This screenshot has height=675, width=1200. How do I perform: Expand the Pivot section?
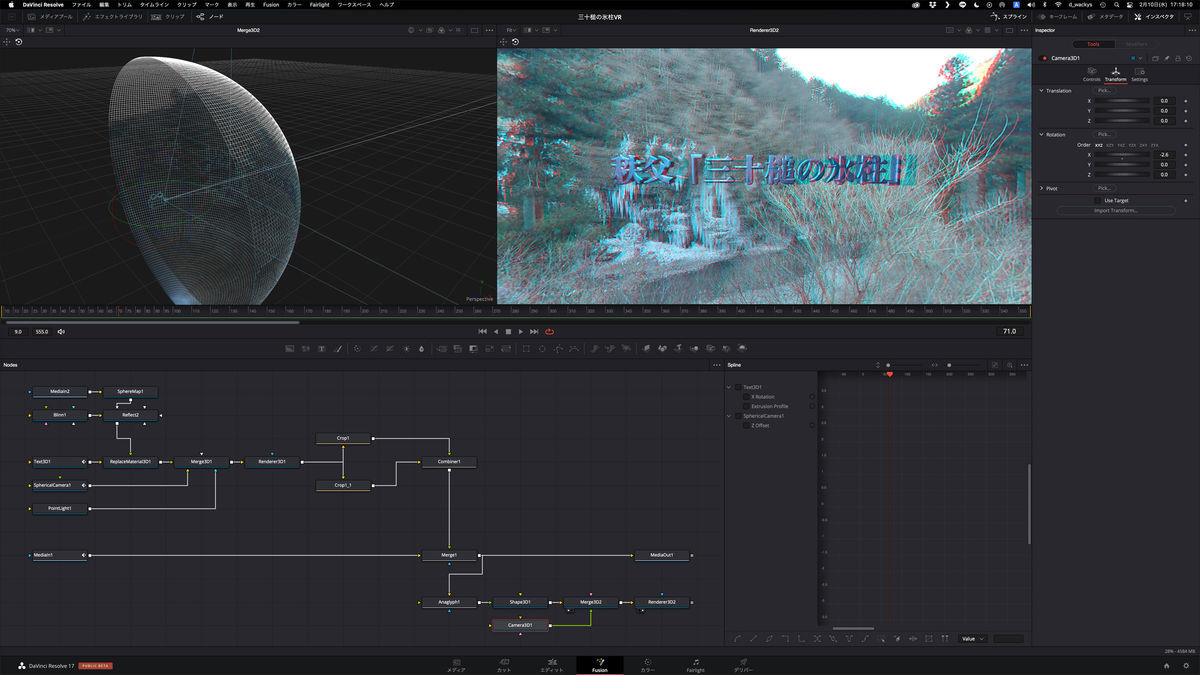tap(1041, 188)
